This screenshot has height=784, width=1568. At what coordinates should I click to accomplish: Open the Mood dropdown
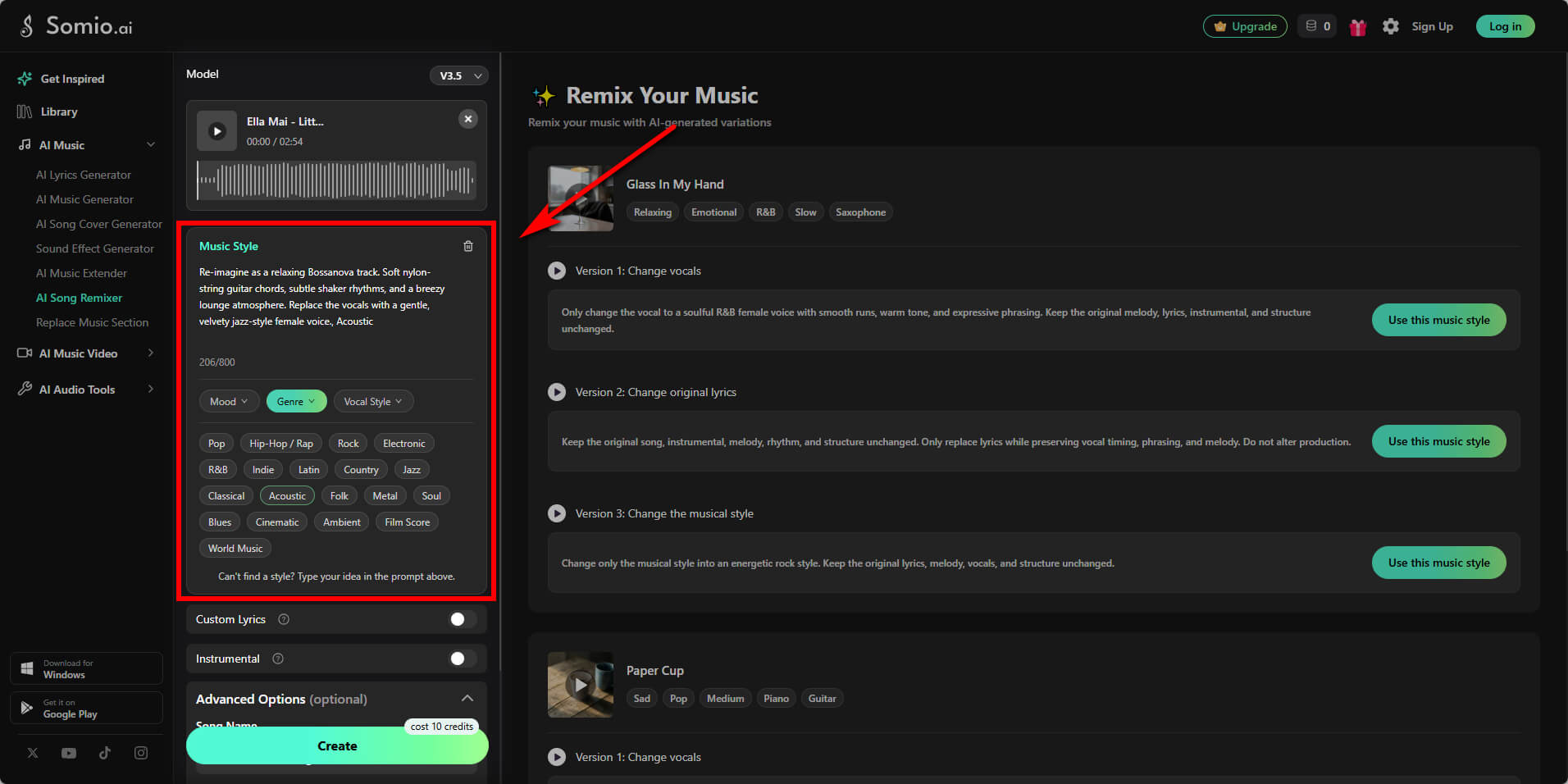229,401
